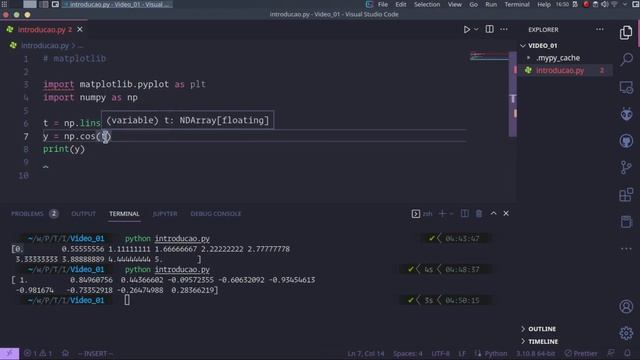Open the View menu
The image size is (640, 360).
click(455, 4)
